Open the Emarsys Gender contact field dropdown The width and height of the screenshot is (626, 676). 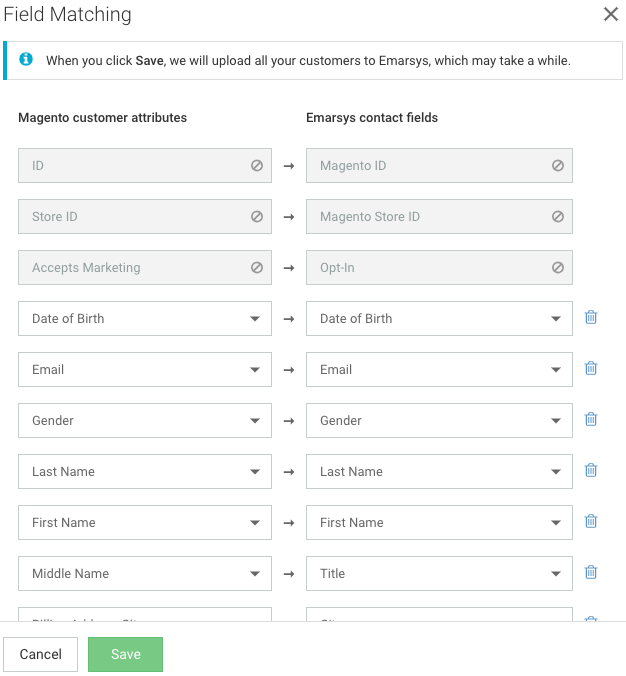(x=439, y=420)
